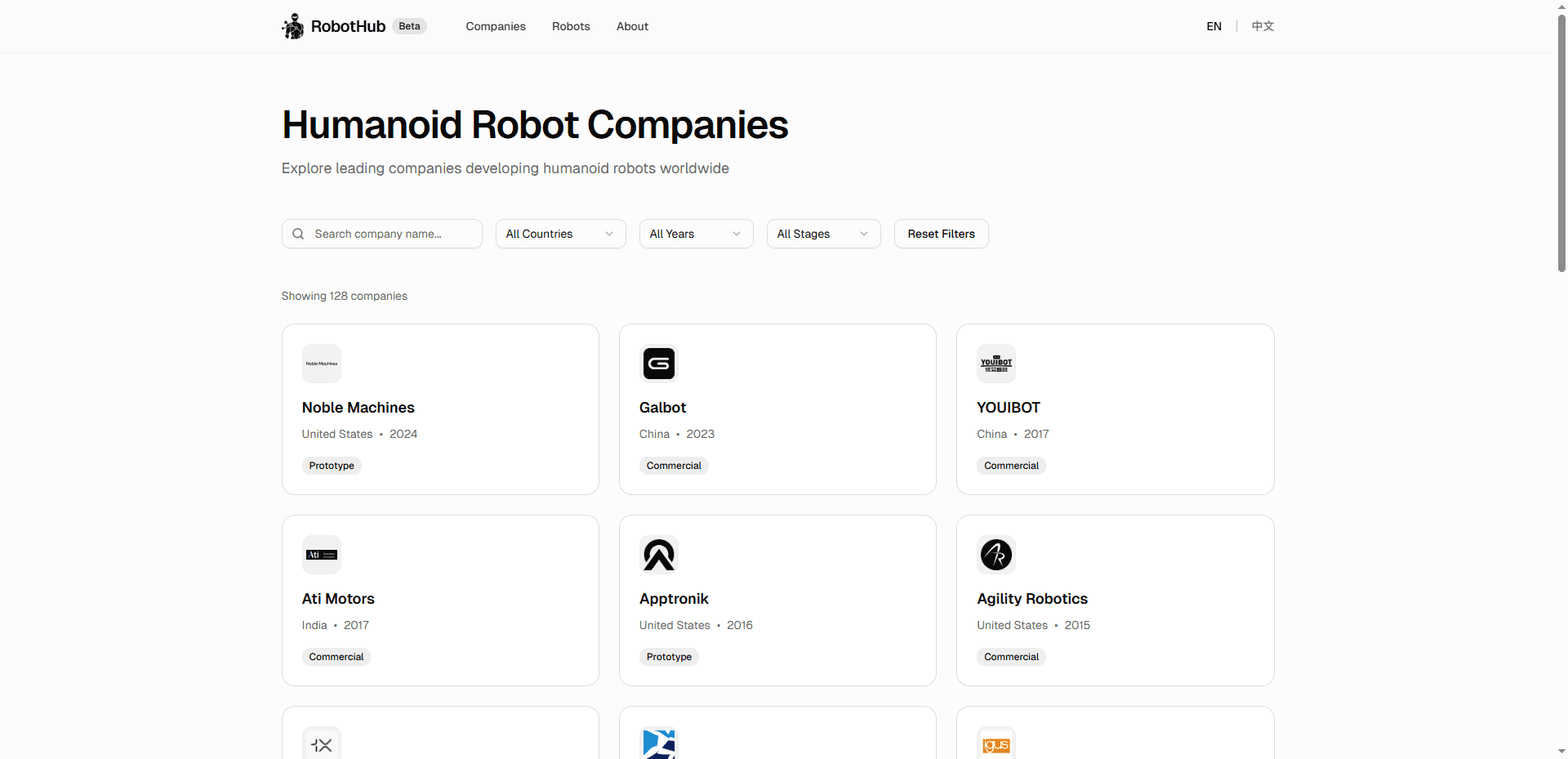Click the RobotHub logo icon
1568x759 pixels.
[x=292, y=25]
